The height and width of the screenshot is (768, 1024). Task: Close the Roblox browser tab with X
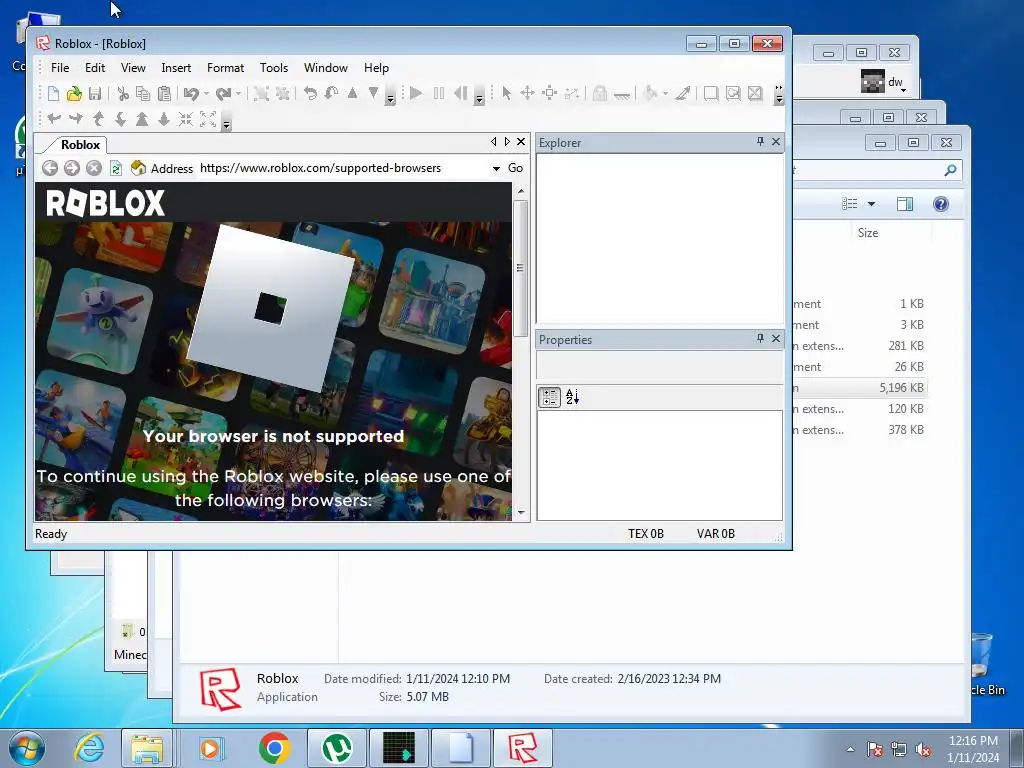tap(521, 142)
